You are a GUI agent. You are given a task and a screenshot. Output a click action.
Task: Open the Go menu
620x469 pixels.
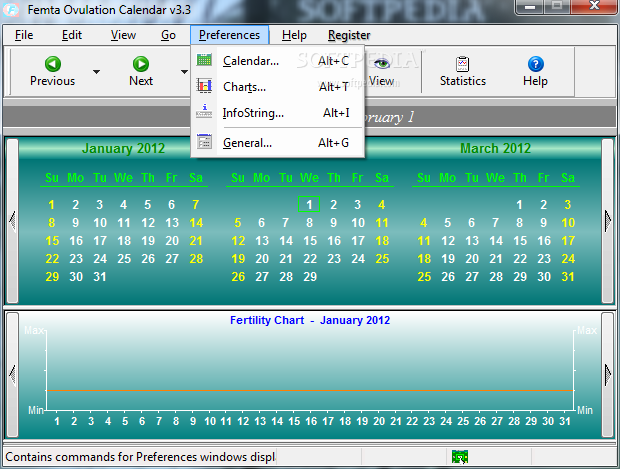pyautogui.click(x=168, y=35)
